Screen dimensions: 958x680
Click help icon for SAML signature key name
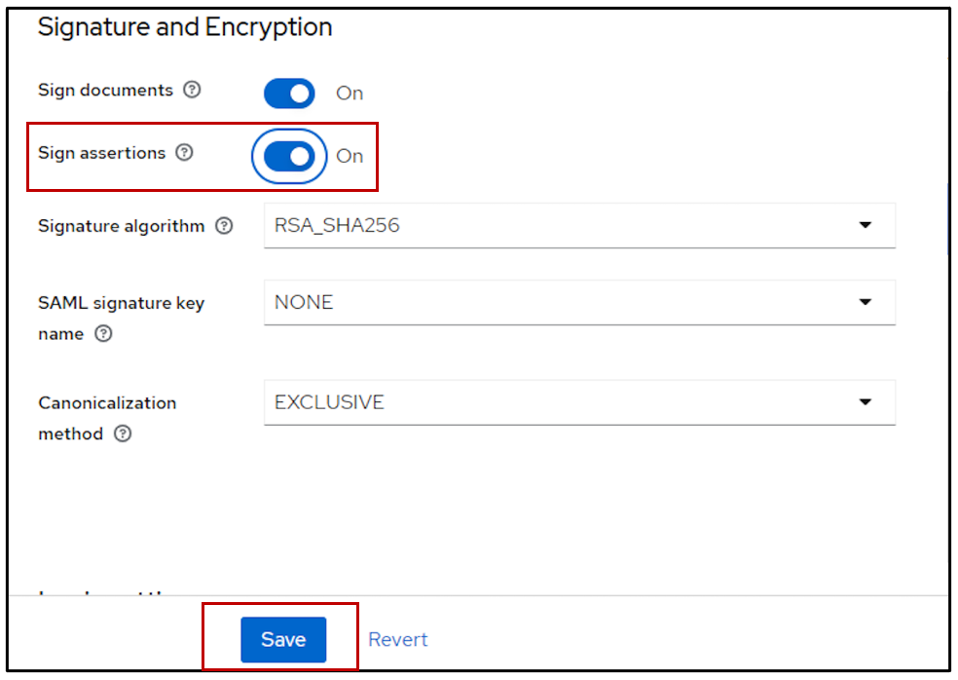[103, 334]
